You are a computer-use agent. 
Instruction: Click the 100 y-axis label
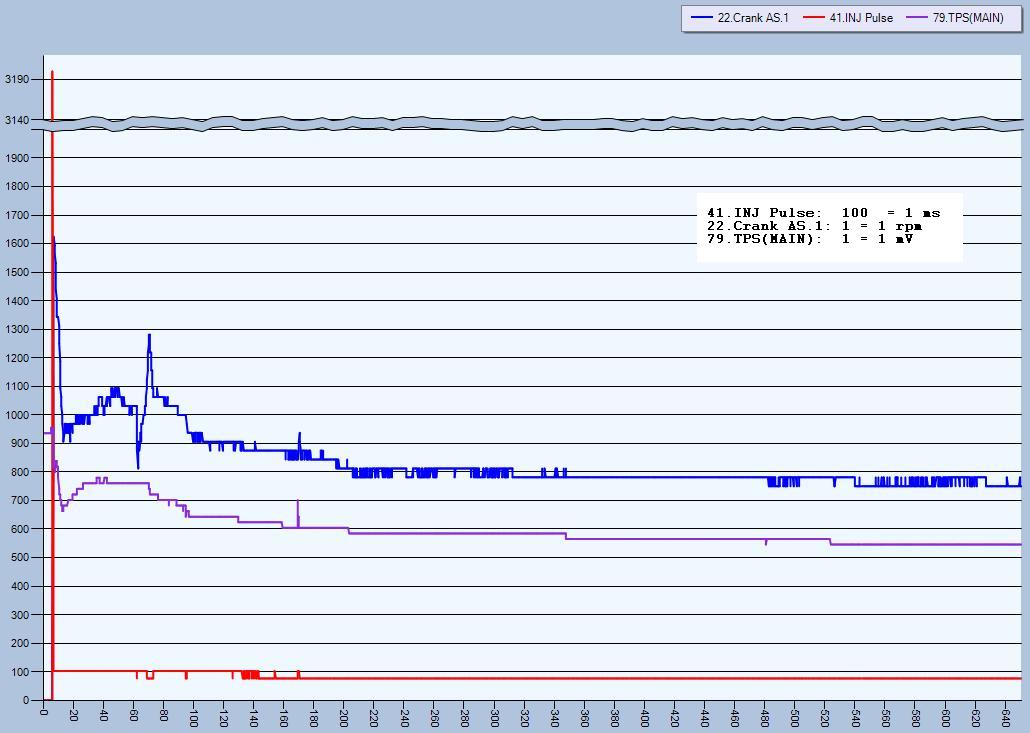click(20, 671)
